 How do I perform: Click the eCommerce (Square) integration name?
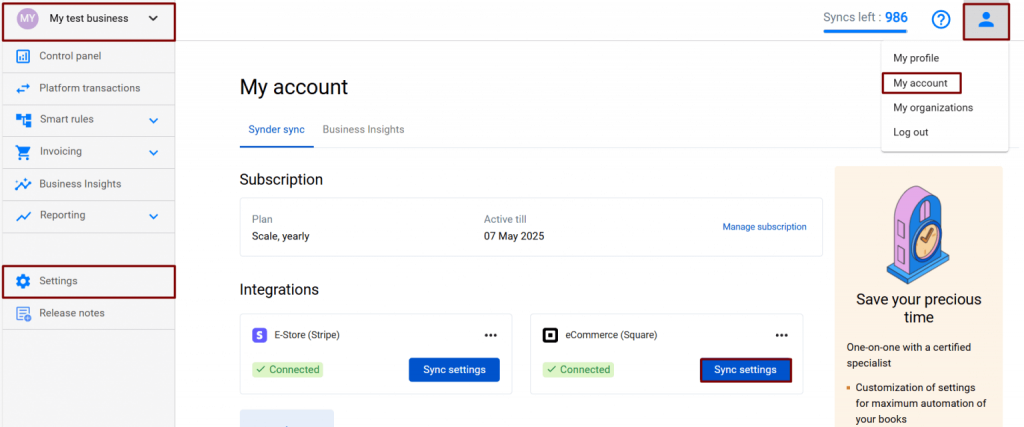pyautogui.click(x=611, y=335)
